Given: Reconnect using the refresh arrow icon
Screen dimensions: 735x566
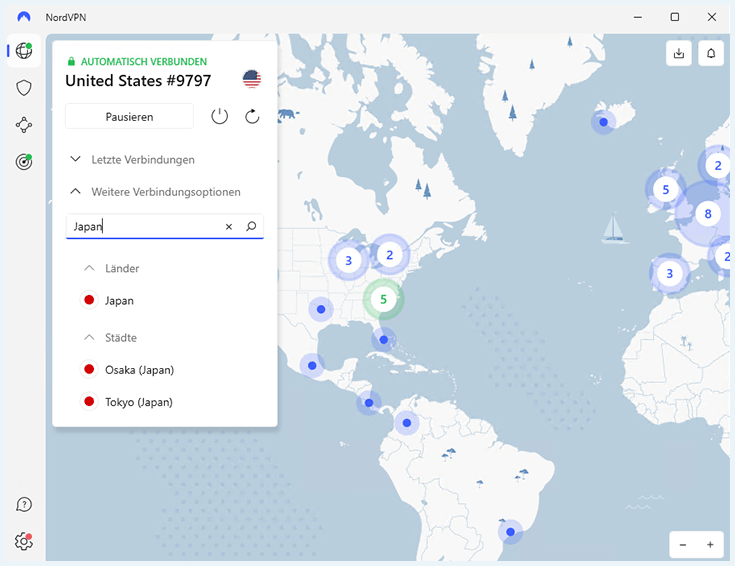Looking at the screenshot, I should [x=252, y=116].
